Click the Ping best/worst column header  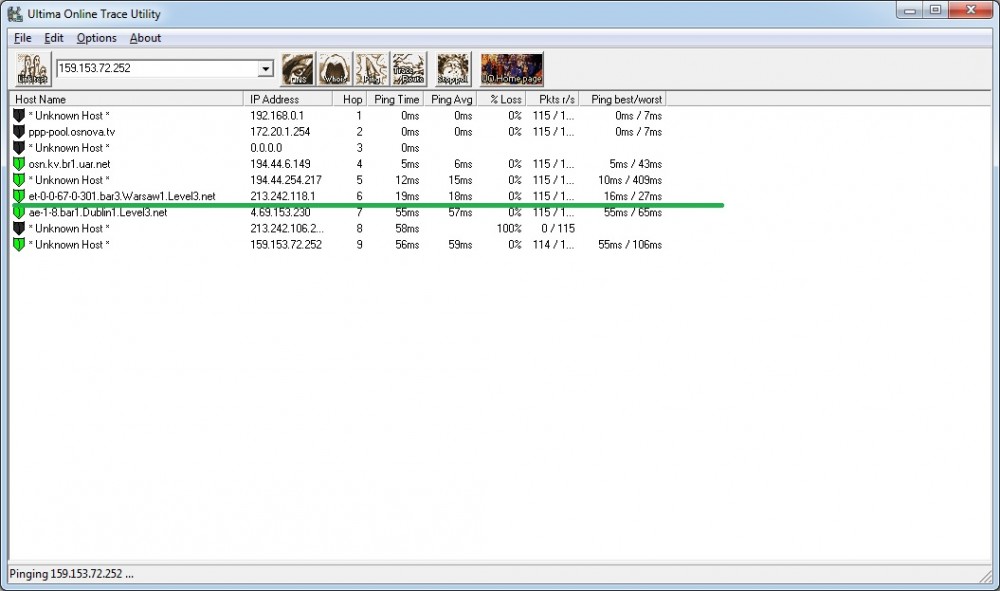tap(623, 99)
